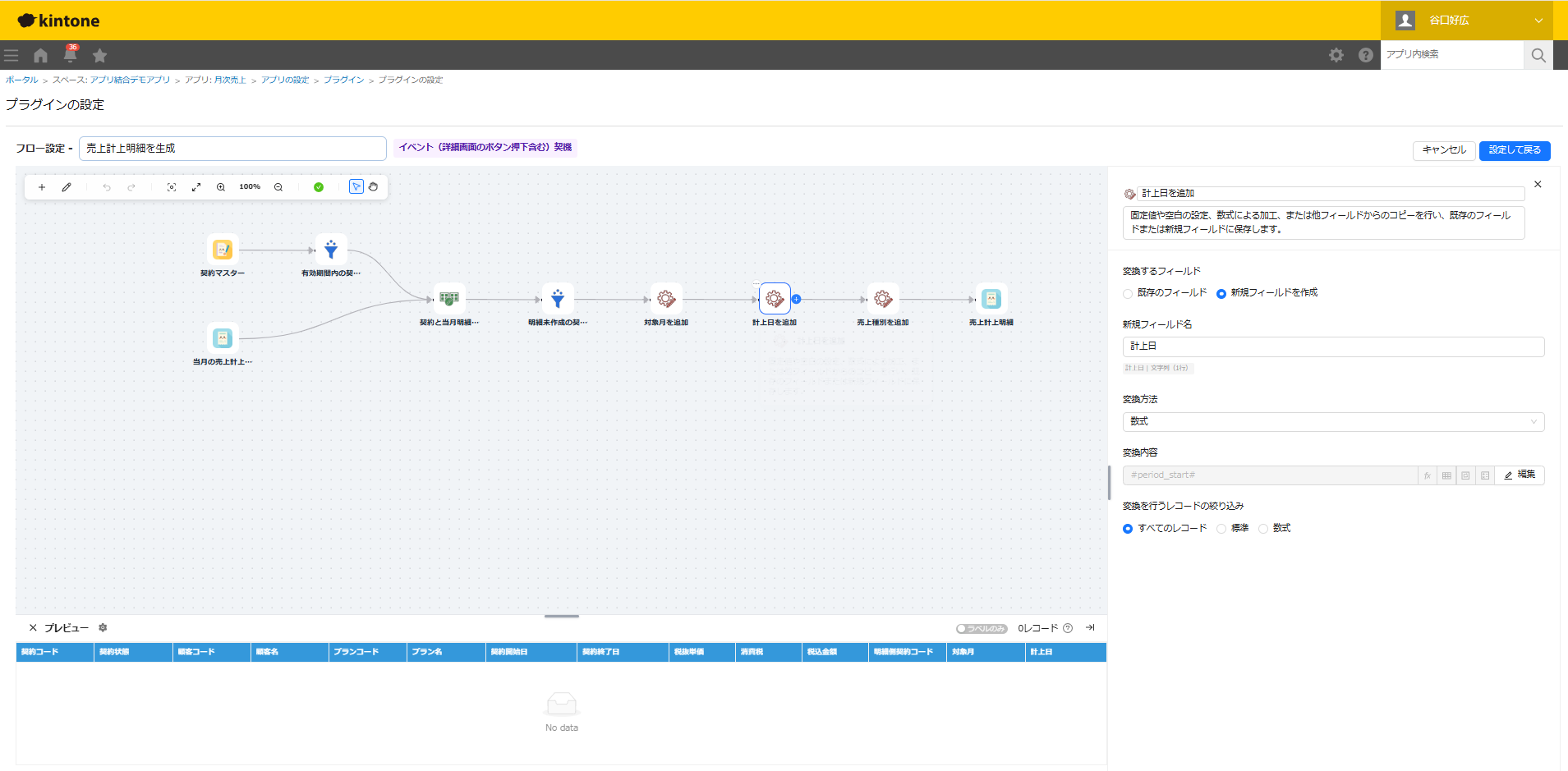The width and height of the screenshot is (1568, 771).
Task: Click the キャンセル button
Action: (1444, 150)
